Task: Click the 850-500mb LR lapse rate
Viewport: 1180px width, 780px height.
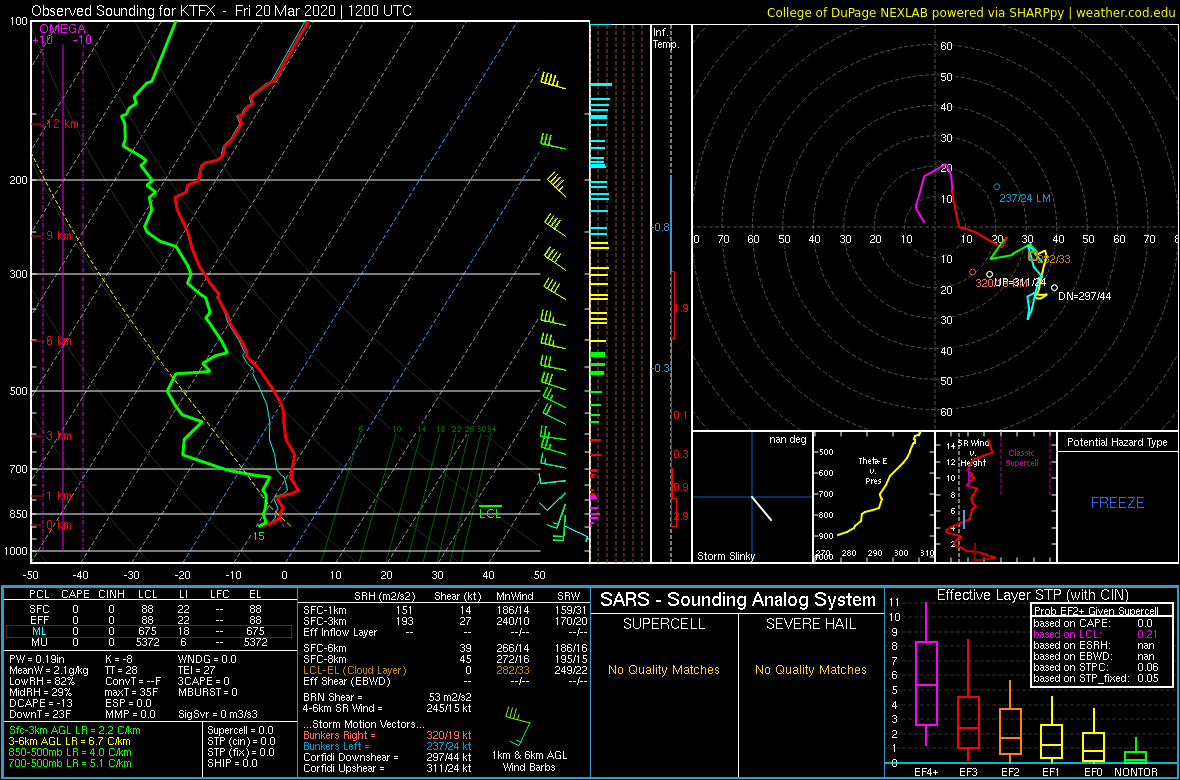Action: click(x=70, y=753)
